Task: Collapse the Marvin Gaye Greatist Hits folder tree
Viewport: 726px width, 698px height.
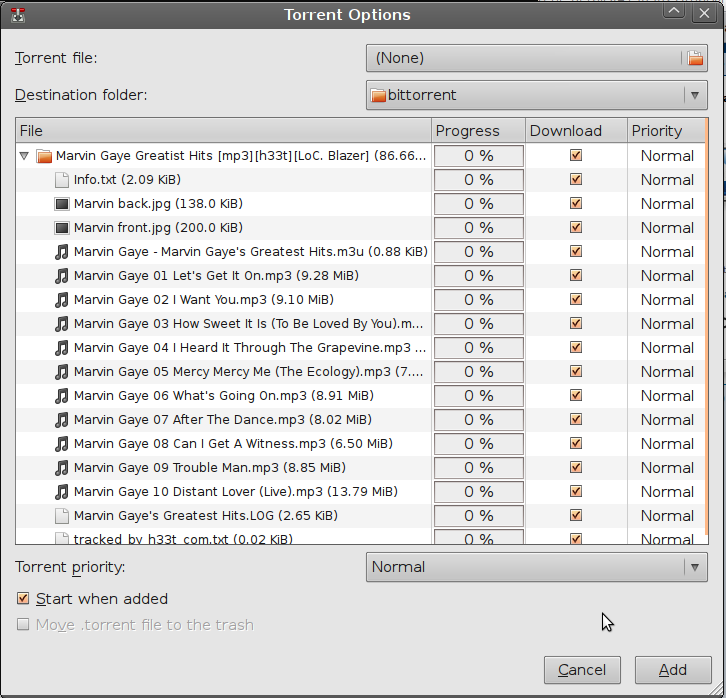Action: [x=25, y=156]
